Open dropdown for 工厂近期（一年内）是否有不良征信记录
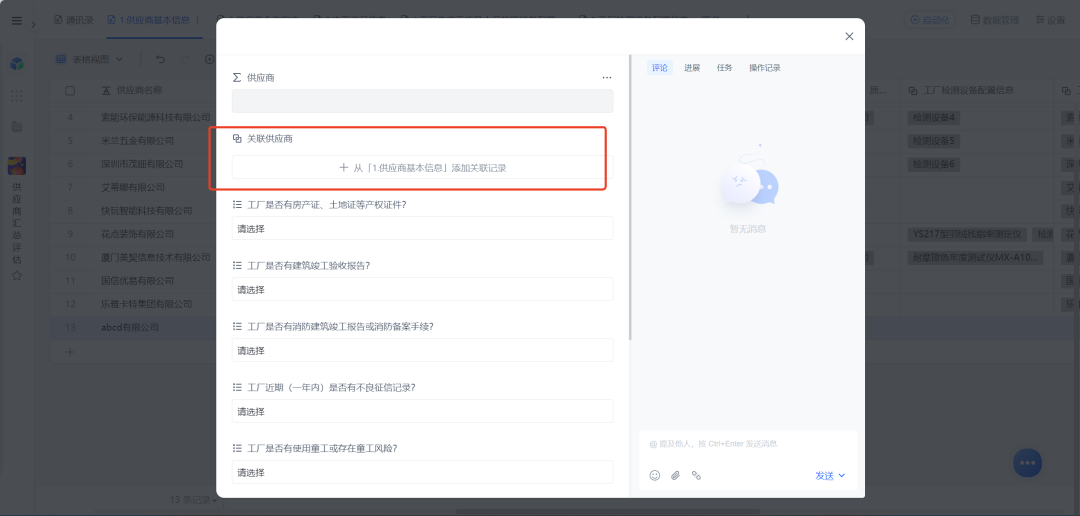Screen dimensions: 1080x516 click(422, 411)
